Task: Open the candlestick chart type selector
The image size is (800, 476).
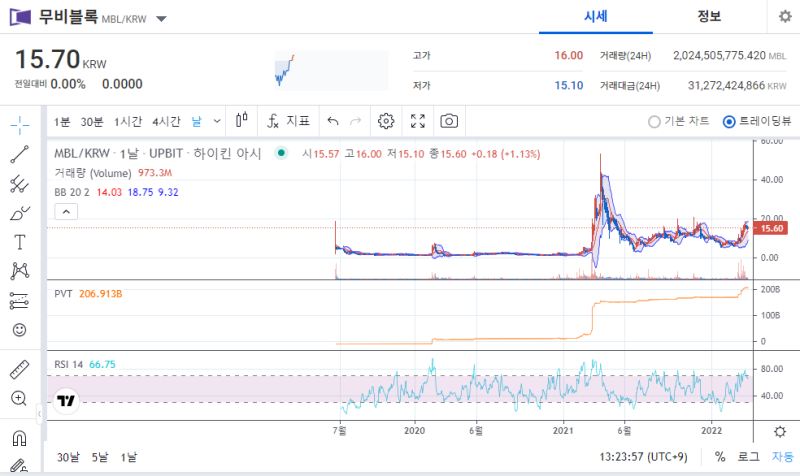Action: 242,121
